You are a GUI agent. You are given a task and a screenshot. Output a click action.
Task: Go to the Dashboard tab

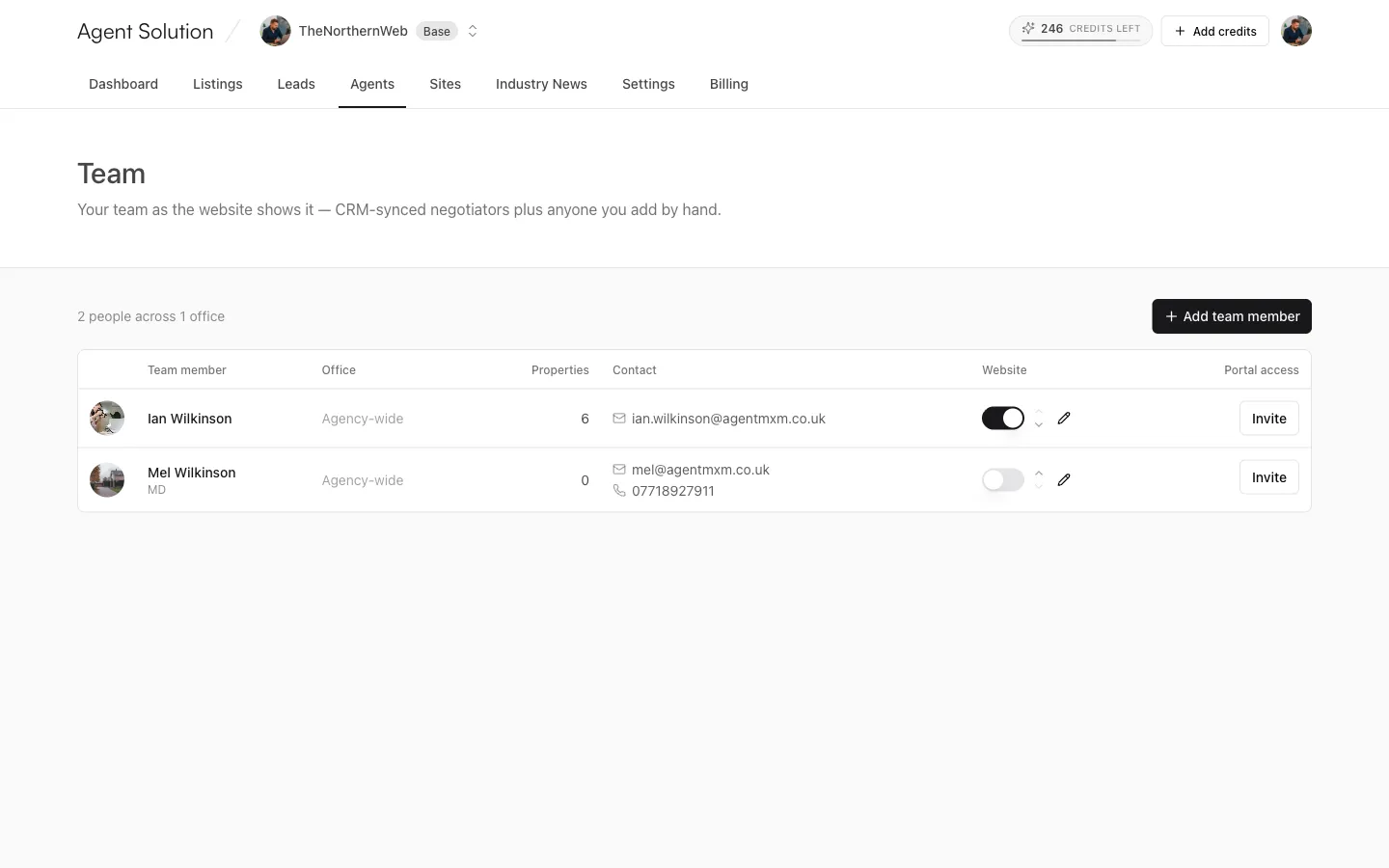tap(123, 84)
